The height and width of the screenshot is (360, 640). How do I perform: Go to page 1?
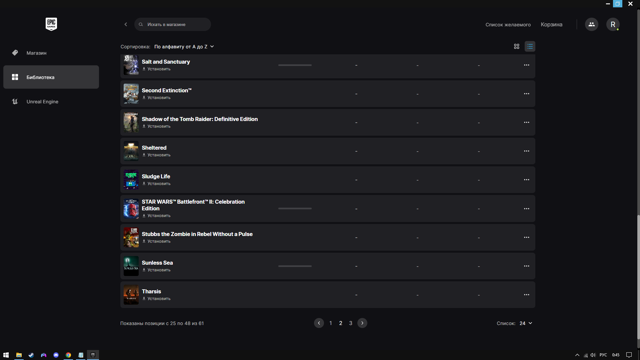click(x=331, y=323)
